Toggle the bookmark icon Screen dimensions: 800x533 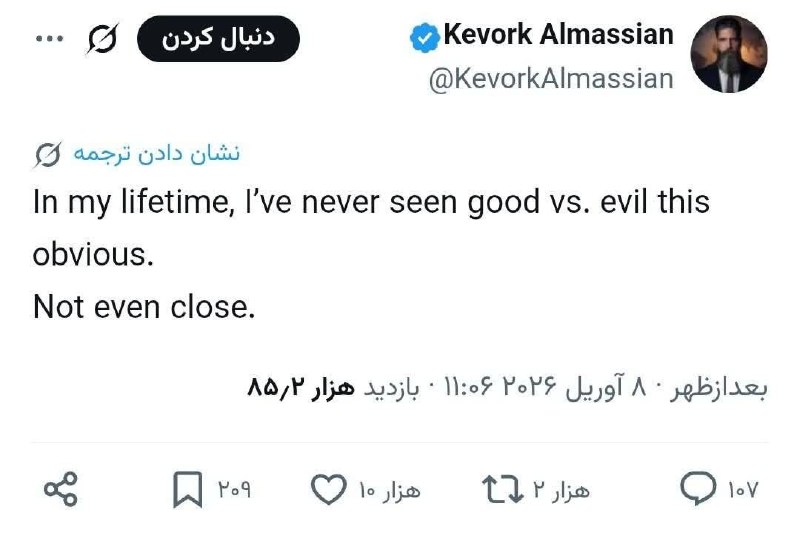[x=187, y=490]
